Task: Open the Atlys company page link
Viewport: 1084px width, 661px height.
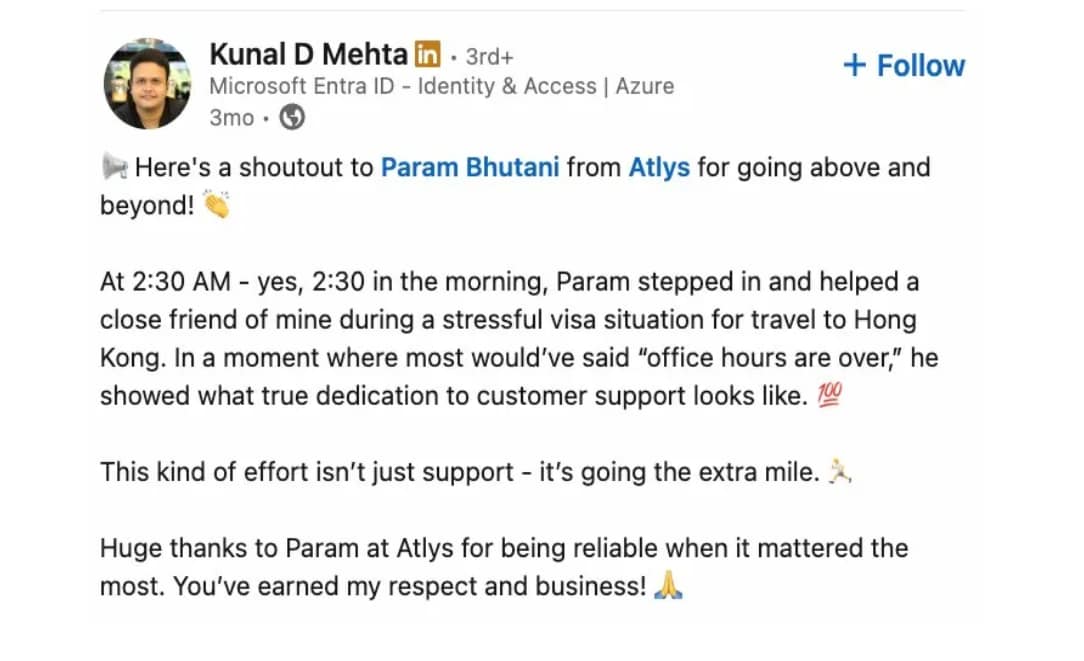Action: click(x=659, y=167)
